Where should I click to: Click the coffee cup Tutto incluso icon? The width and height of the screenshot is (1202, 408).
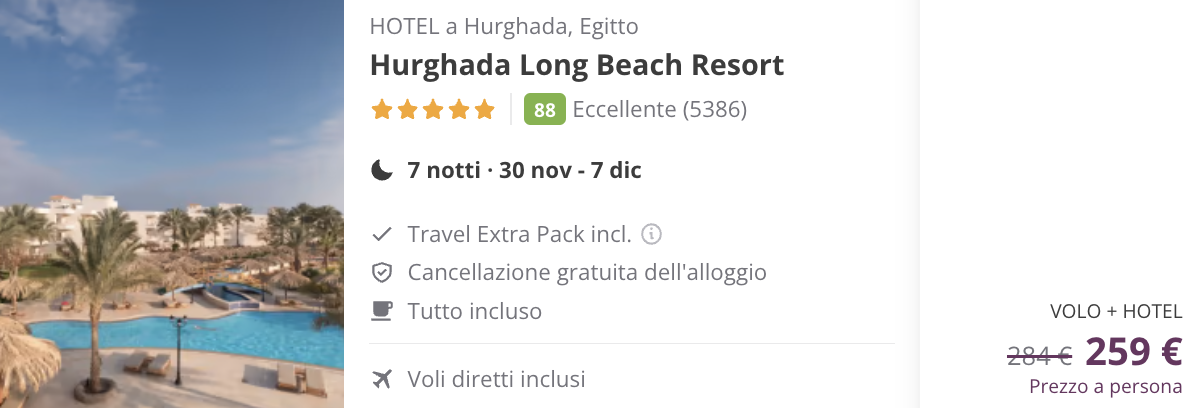(381, 311)
